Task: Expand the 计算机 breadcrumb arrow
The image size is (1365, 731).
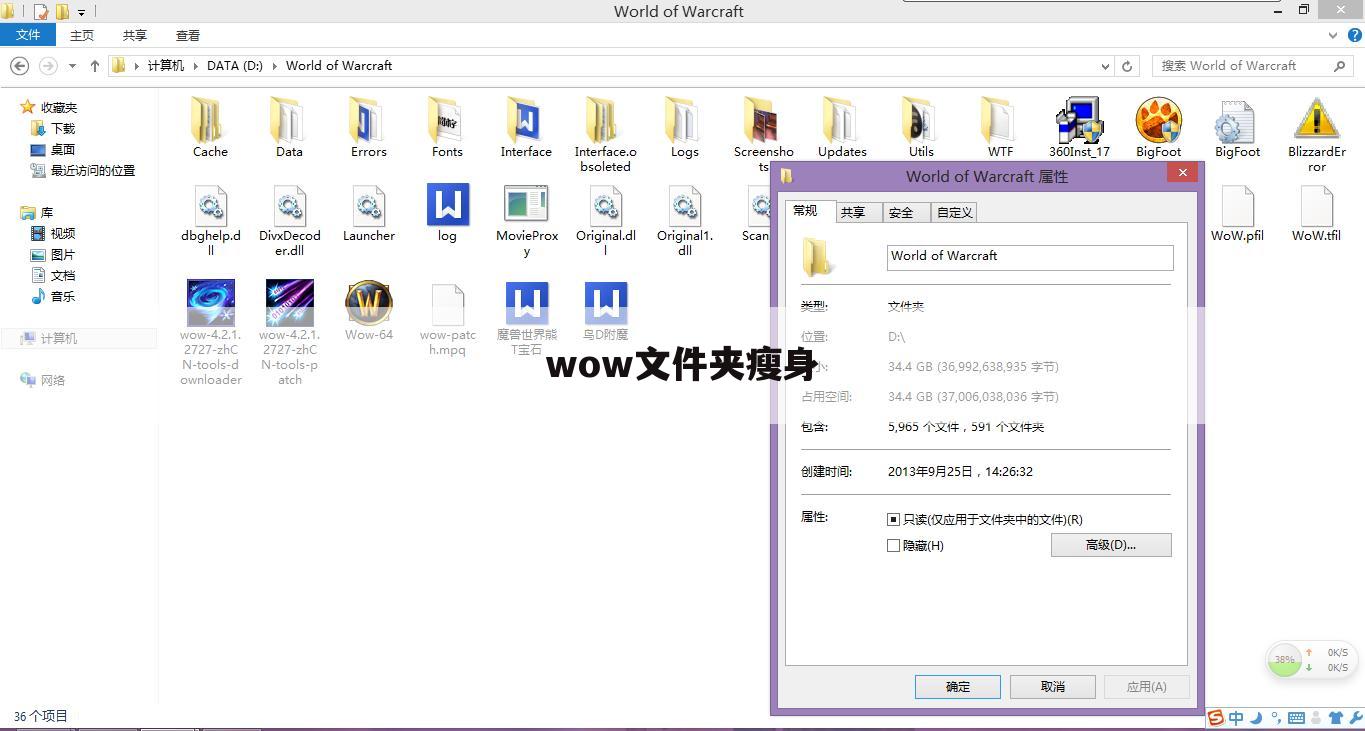Action: pos(196,66)
